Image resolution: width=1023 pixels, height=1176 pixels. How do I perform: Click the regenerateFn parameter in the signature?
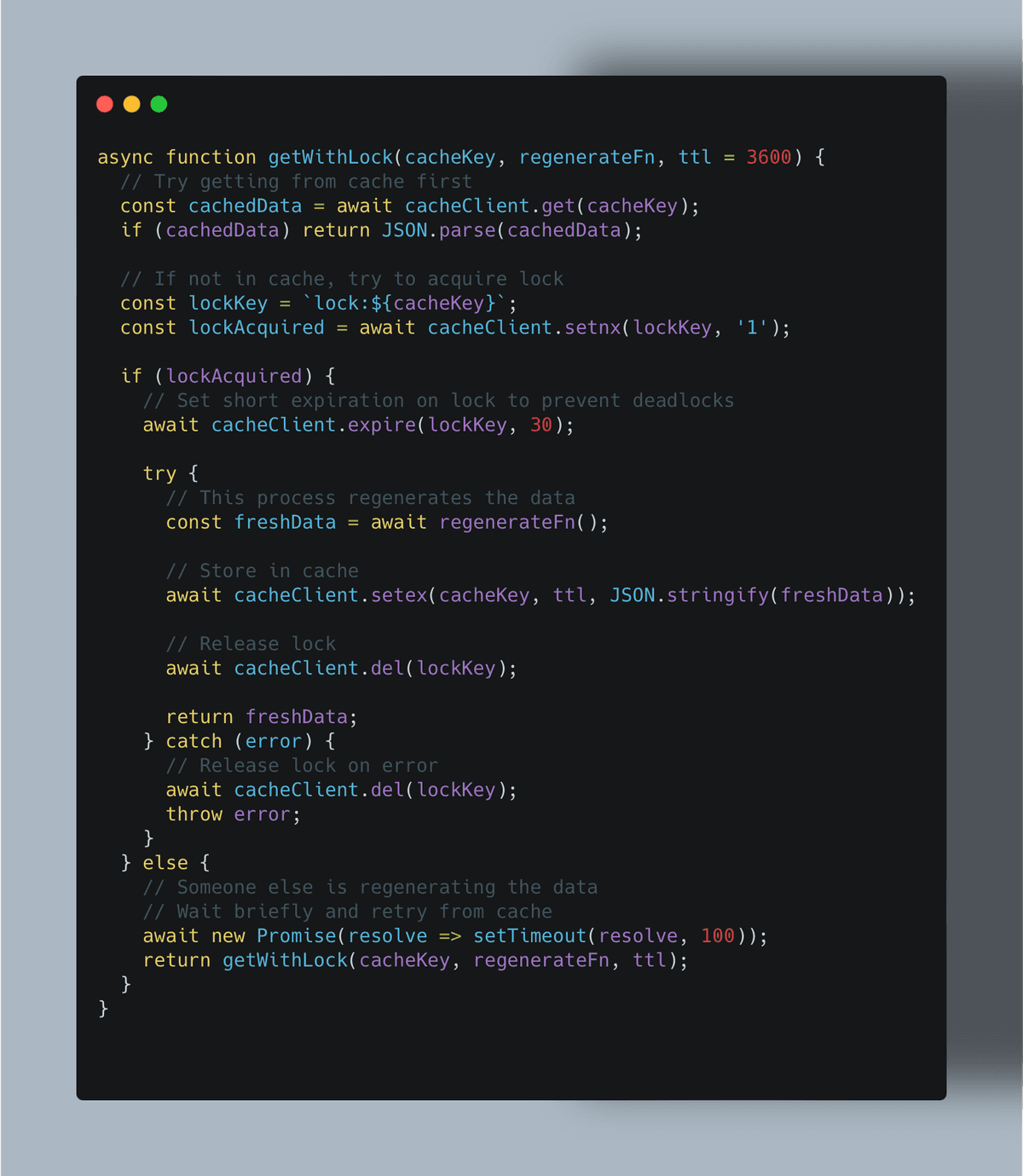590,157
